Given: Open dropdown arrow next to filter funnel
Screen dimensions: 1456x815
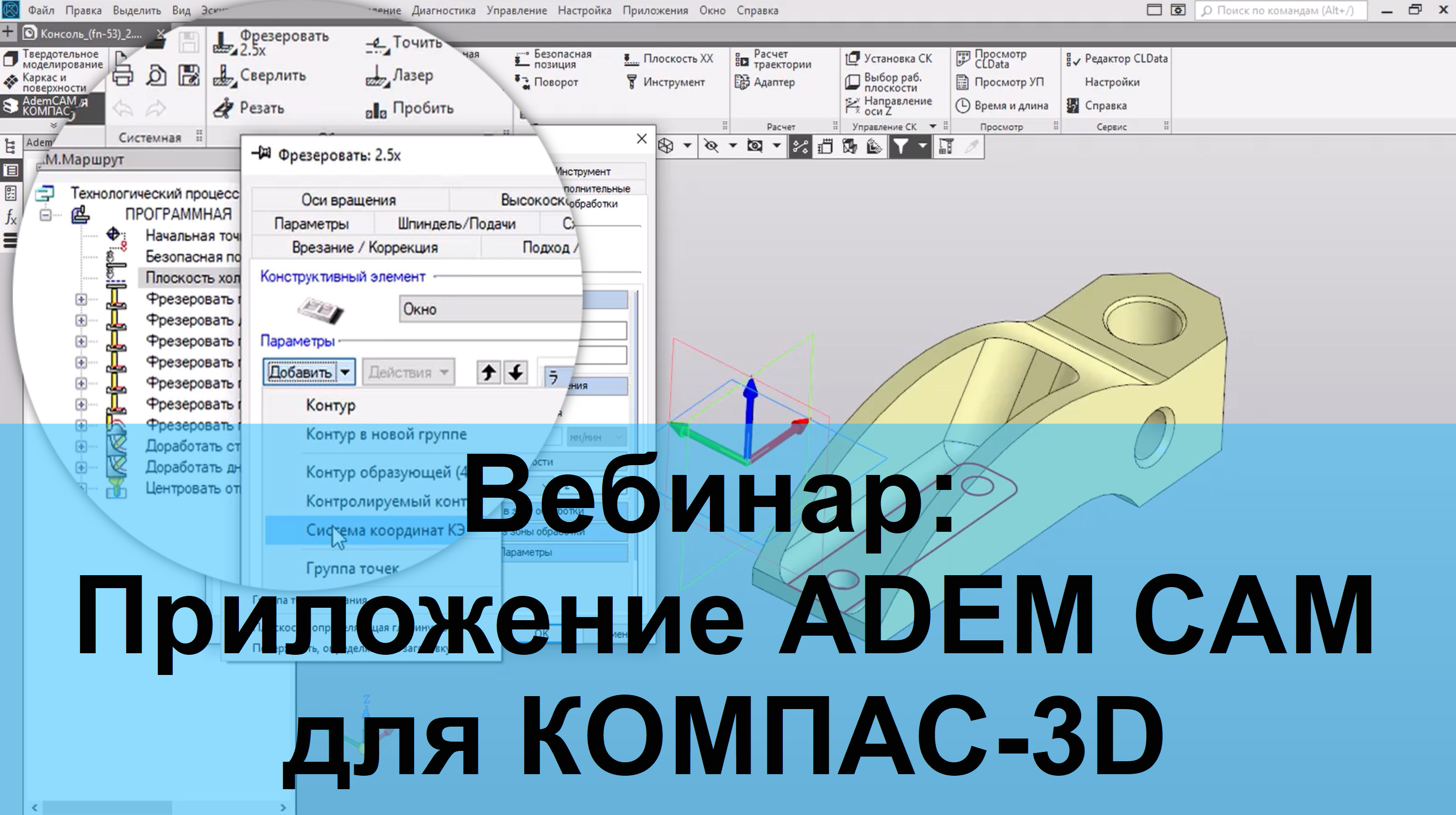Looking at the screenshot, I should coord(922,146).
